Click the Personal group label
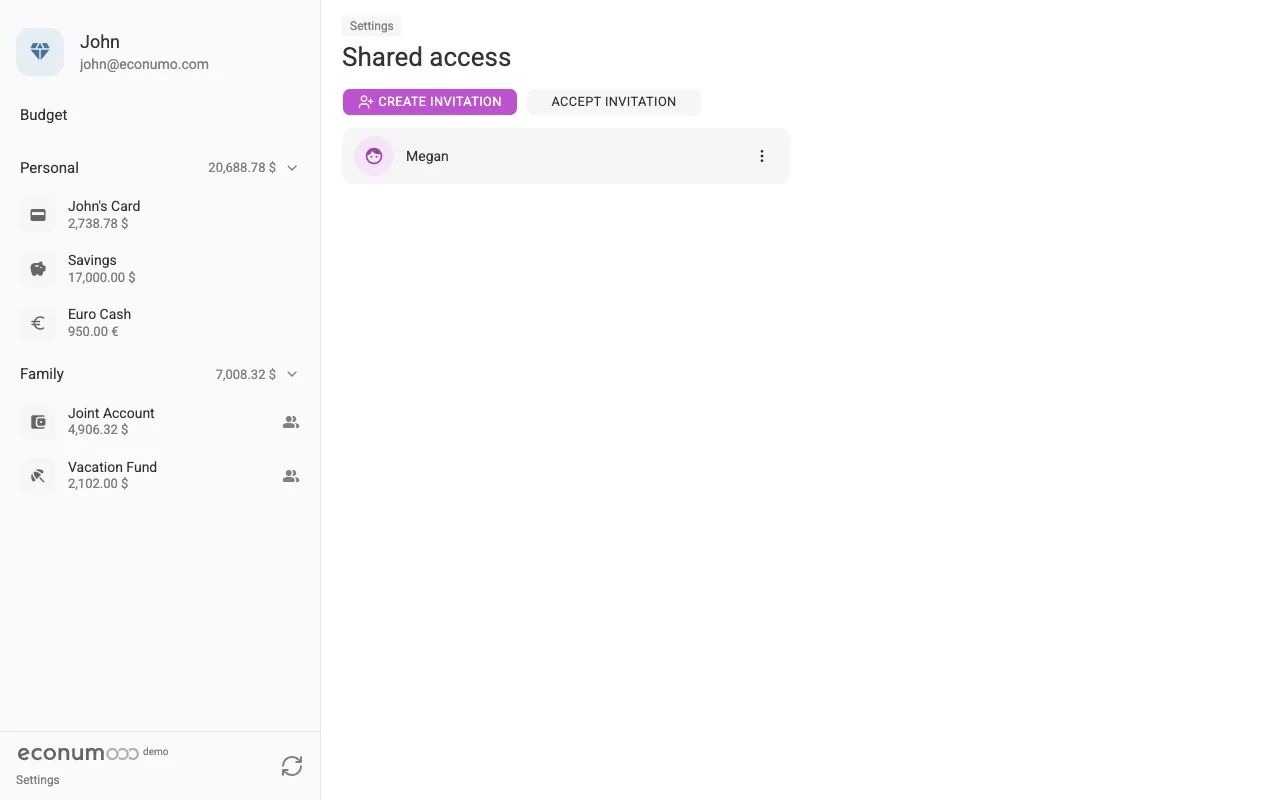This screenshot has height=800, width=1280. click(x=49, y=168)
